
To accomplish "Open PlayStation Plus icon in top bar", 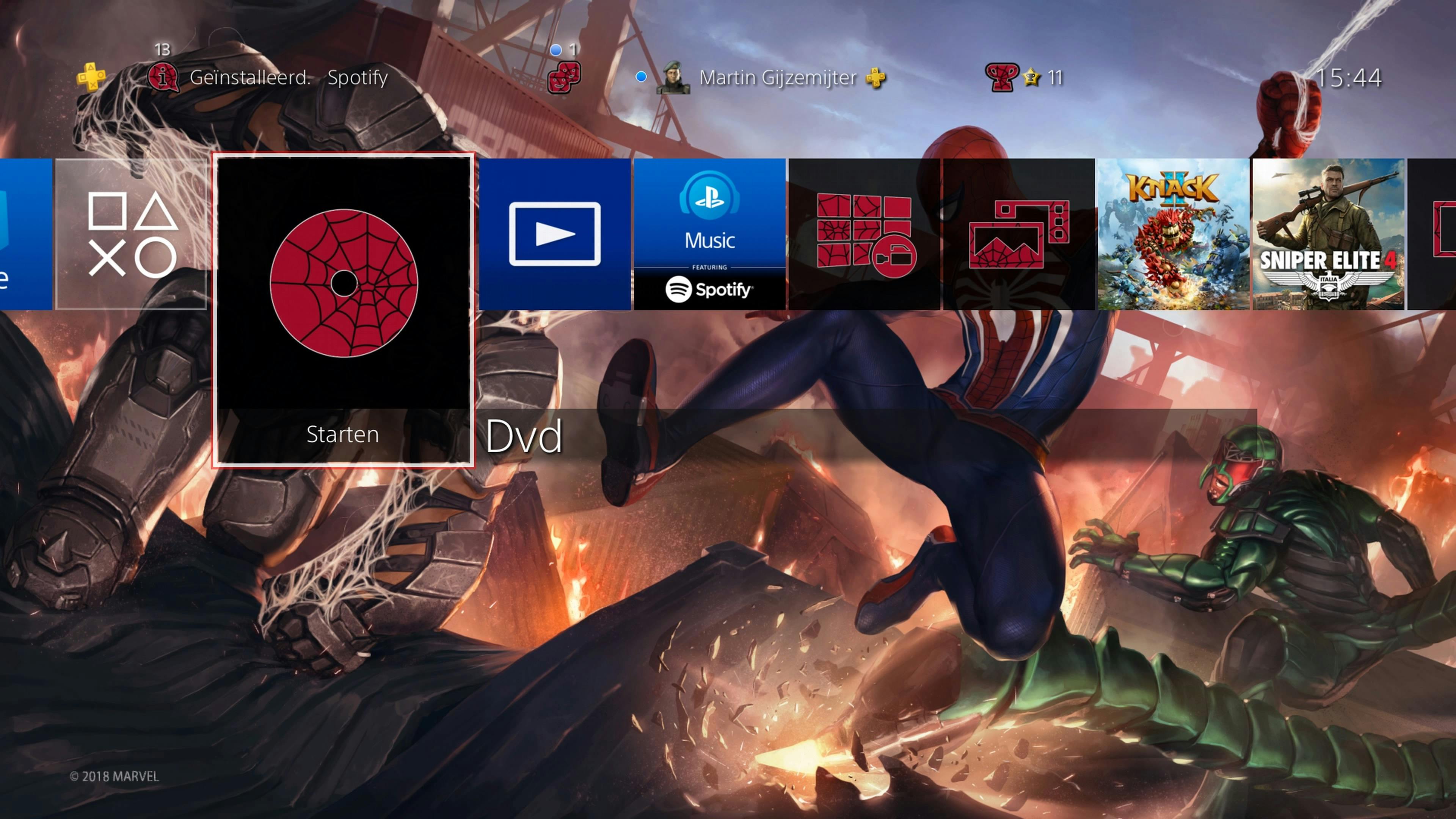I will (x=91, y=77).
